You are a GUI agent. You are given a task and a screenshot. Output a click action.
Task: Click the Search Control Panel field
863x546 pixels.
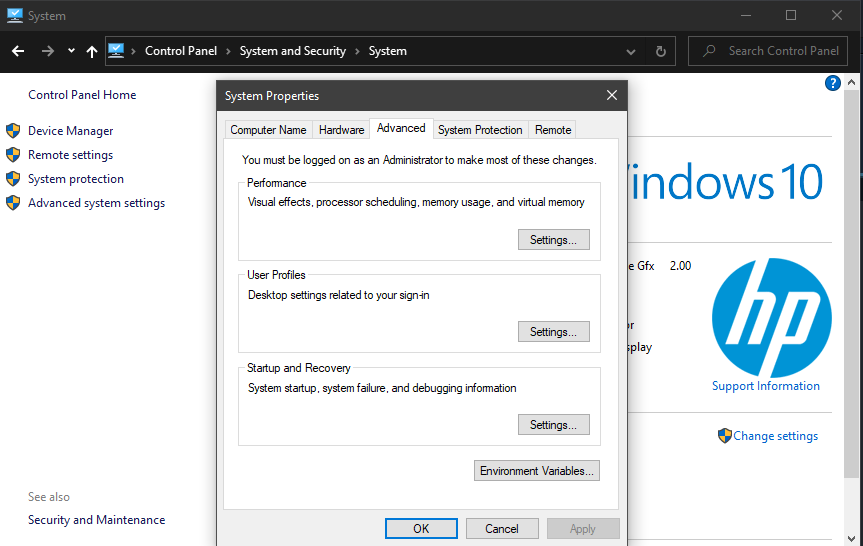pos(782,51)
